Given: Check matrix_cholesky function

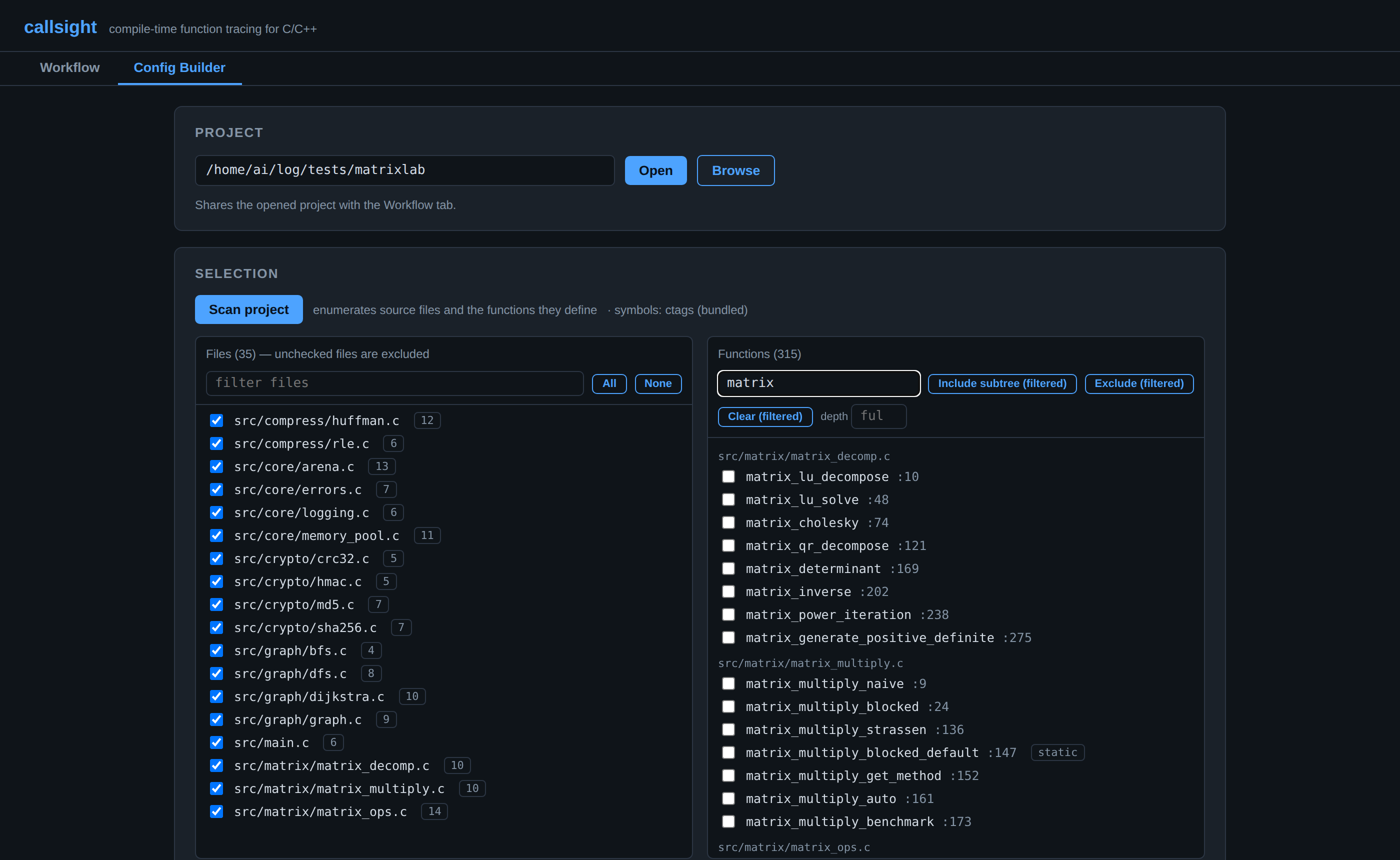Looking at the screenshot, I should click(x=728, y=522).
